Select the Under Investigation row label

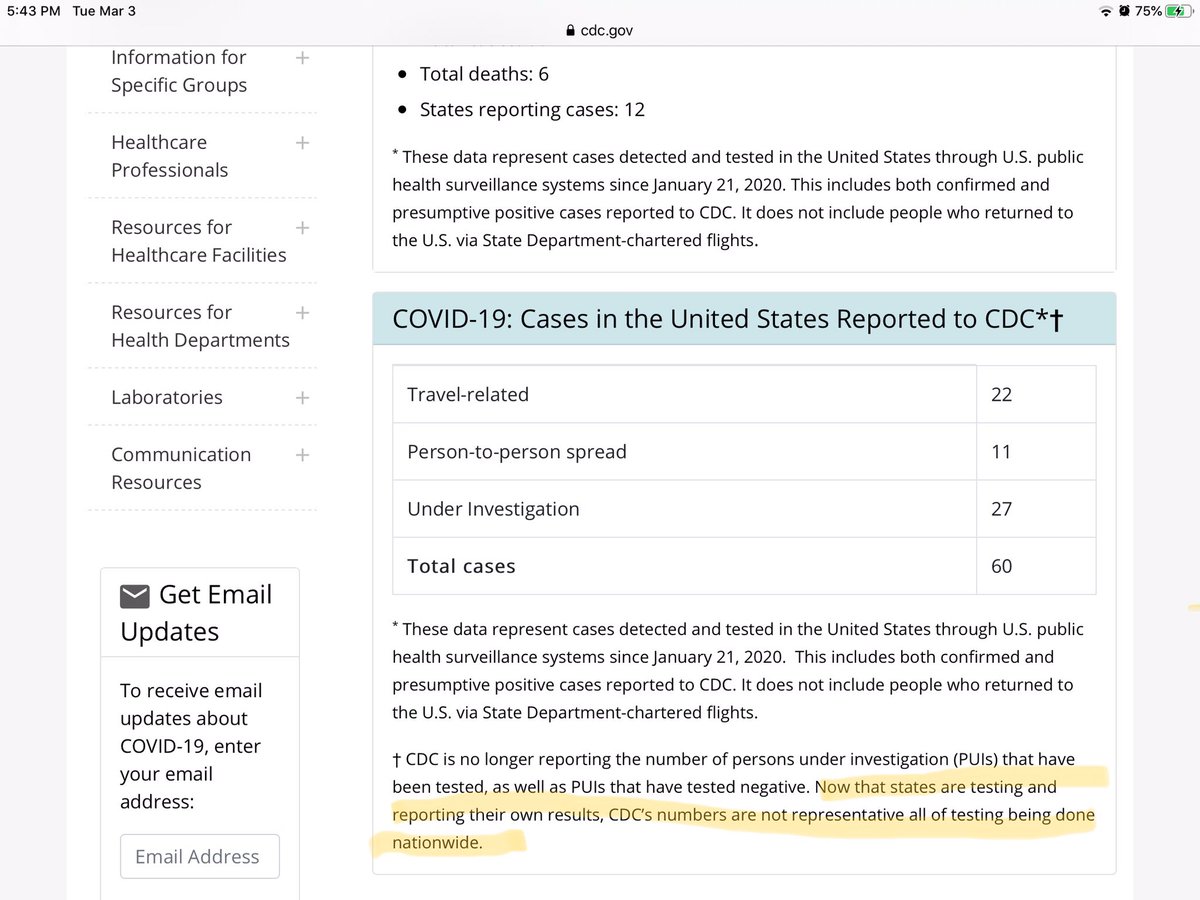(x=493, y=508)
